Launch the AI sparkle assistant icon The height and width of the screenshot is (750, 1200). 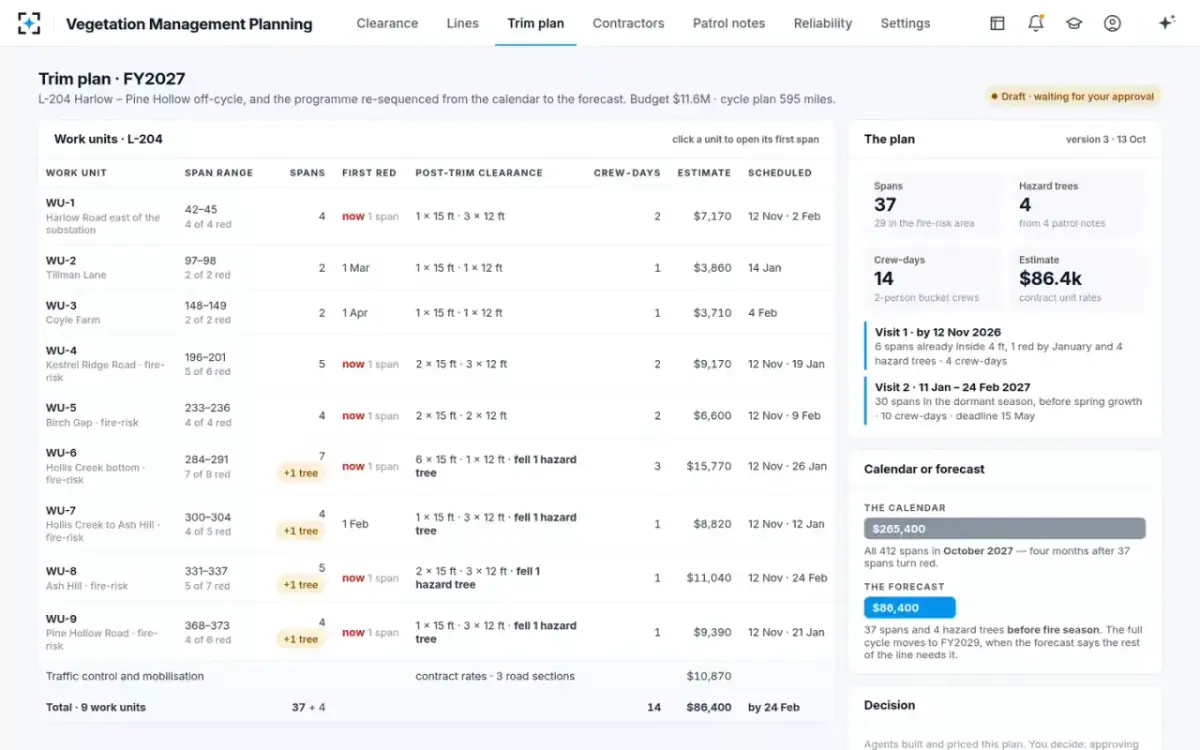click(x=1166, y=23)
